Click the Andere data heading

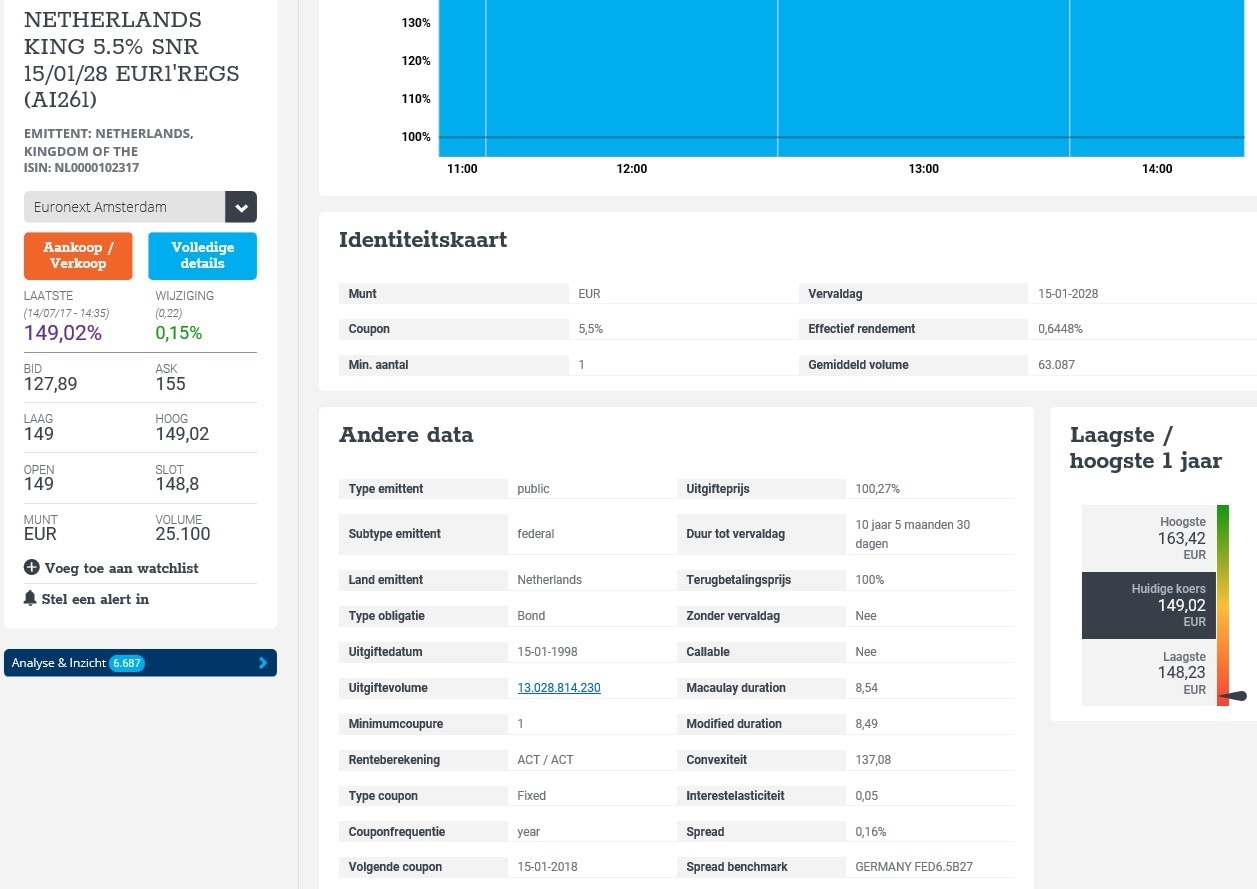tap(406, 435)
